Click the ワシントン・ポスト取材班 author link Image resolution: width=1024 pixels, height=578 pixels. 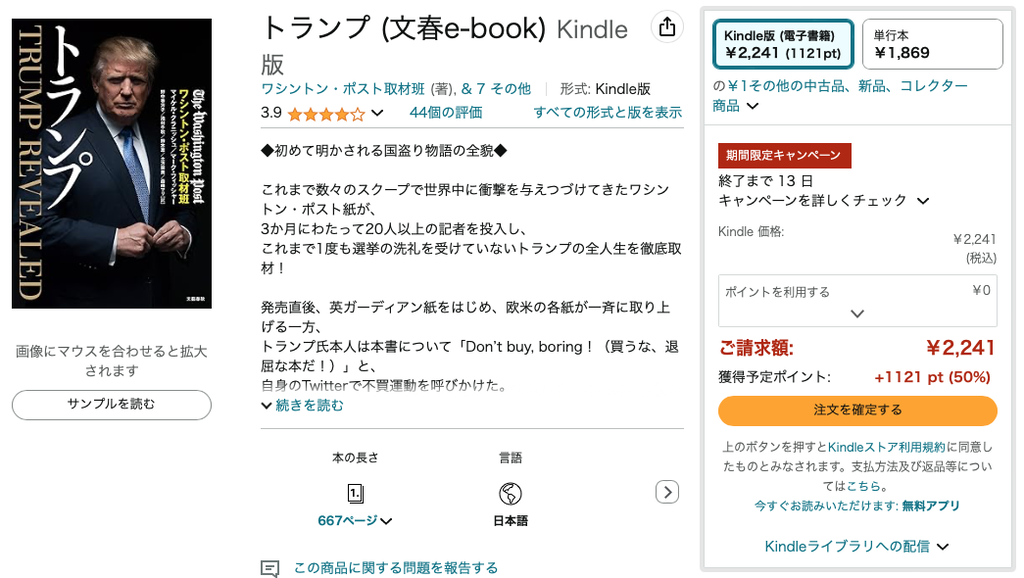[x=343, y=88]
